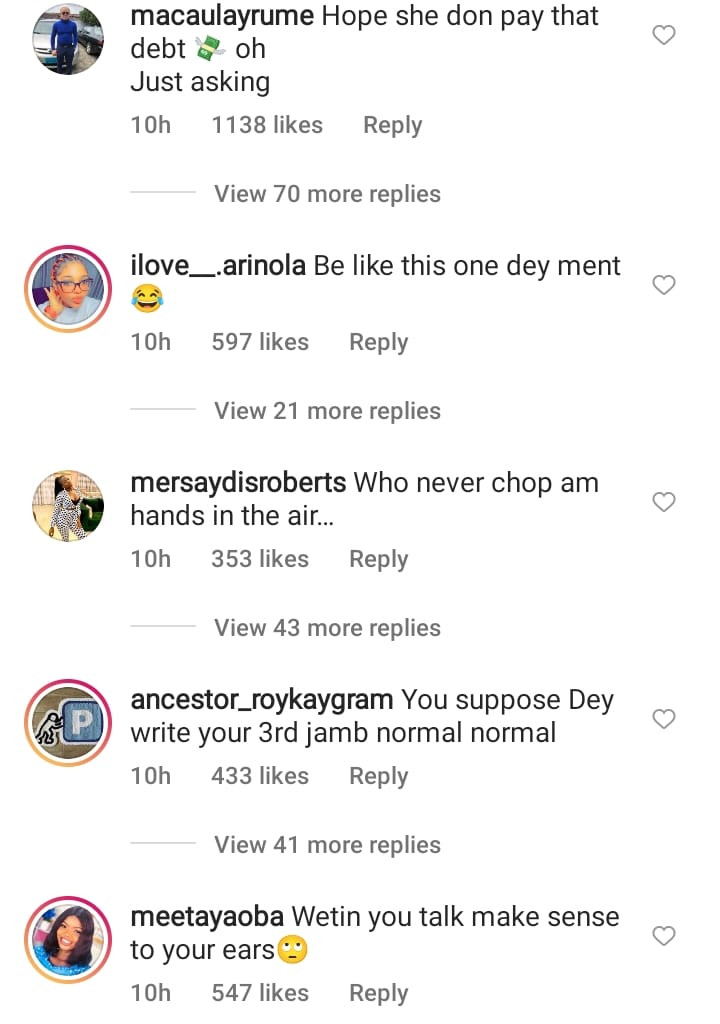Screen dimensions: 720x1024
Task: Heart the ancestor_roykaygram comment
Action: pyautogui.click(x=664, y=719)
